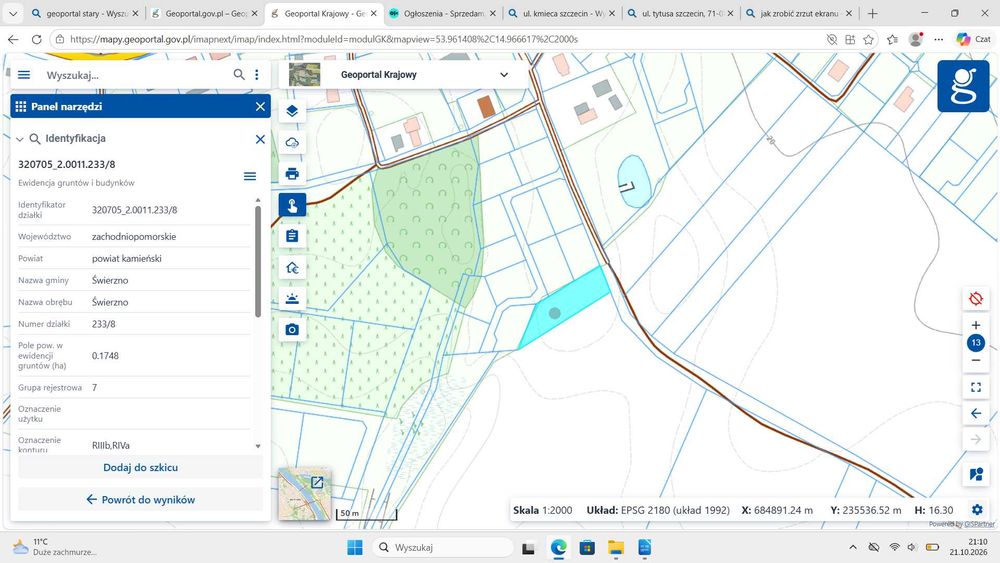
Task: Open the weather widget on taskbar
Action: (x=54, y=547)
